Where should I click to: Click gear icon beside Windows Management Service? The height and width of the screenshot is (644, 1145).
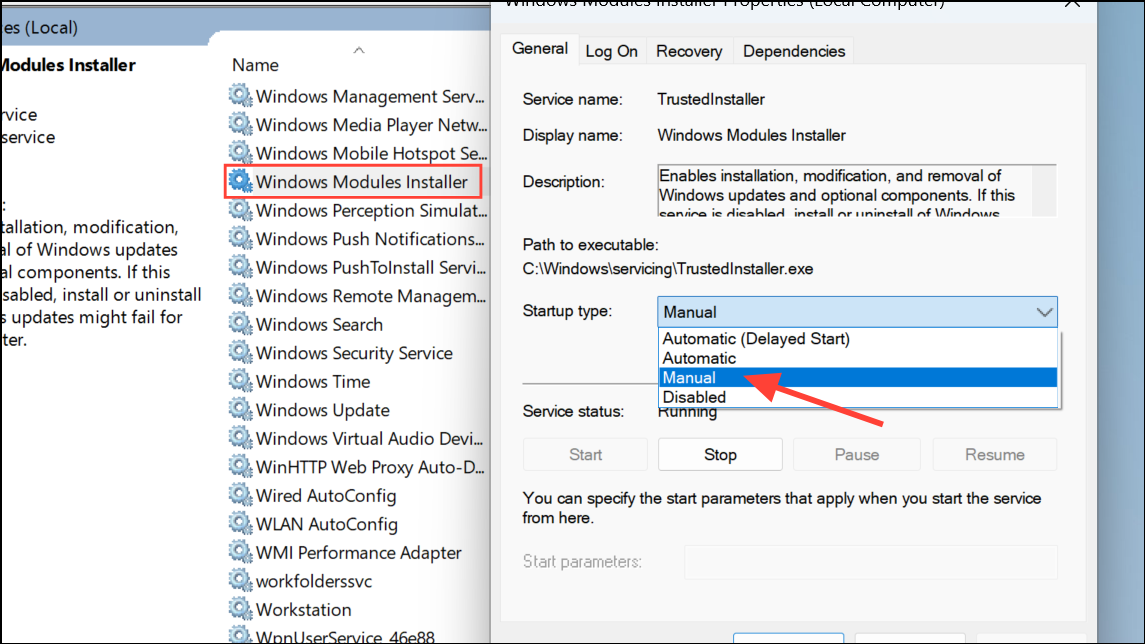pos(240,95)
